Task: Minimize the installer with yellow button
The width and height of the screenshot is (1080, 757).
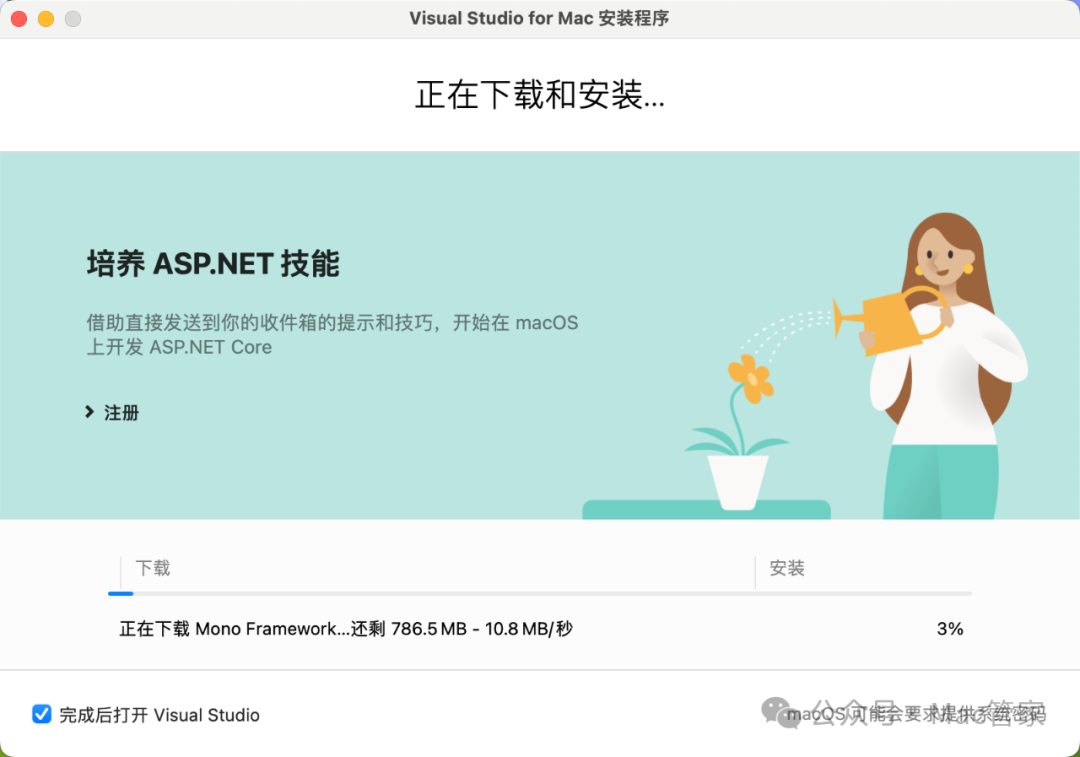Action: (46, 19)
